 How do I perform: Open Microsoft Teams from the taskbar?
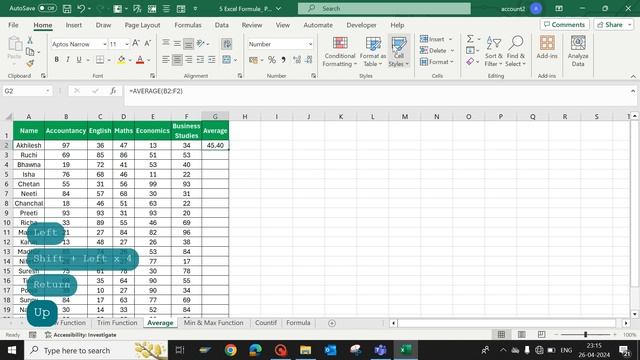(x=380, y=350)
